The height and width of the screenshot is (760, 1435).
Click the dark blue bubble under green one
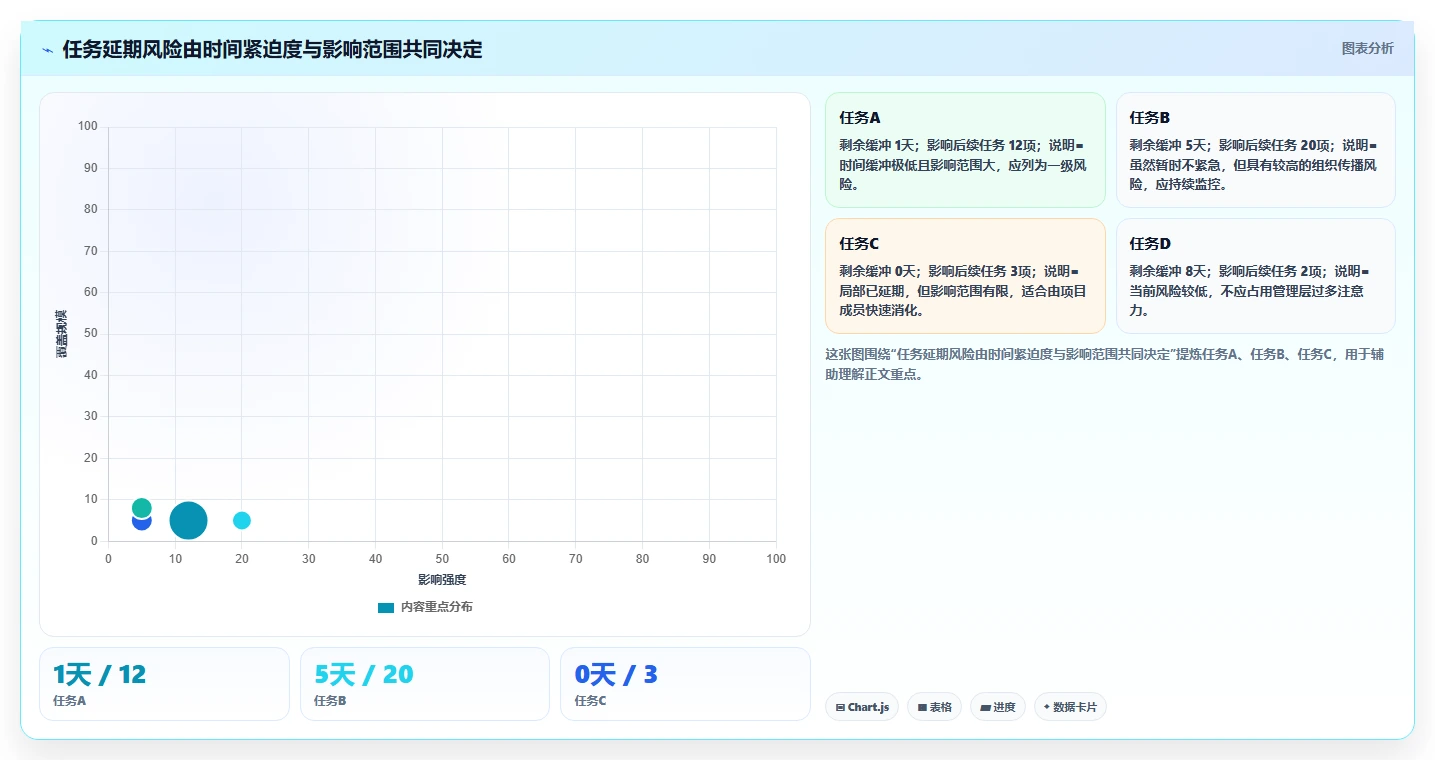coord(142,523)
